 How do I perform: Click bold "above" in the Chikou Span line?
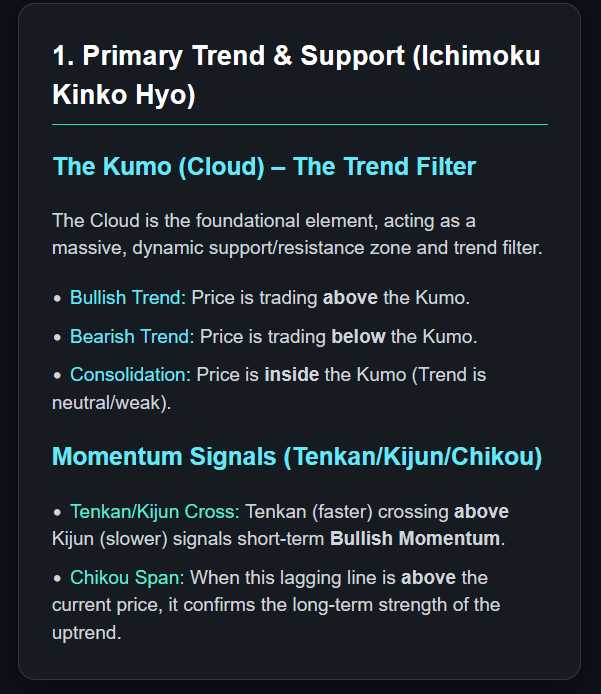tap(429, 578)
